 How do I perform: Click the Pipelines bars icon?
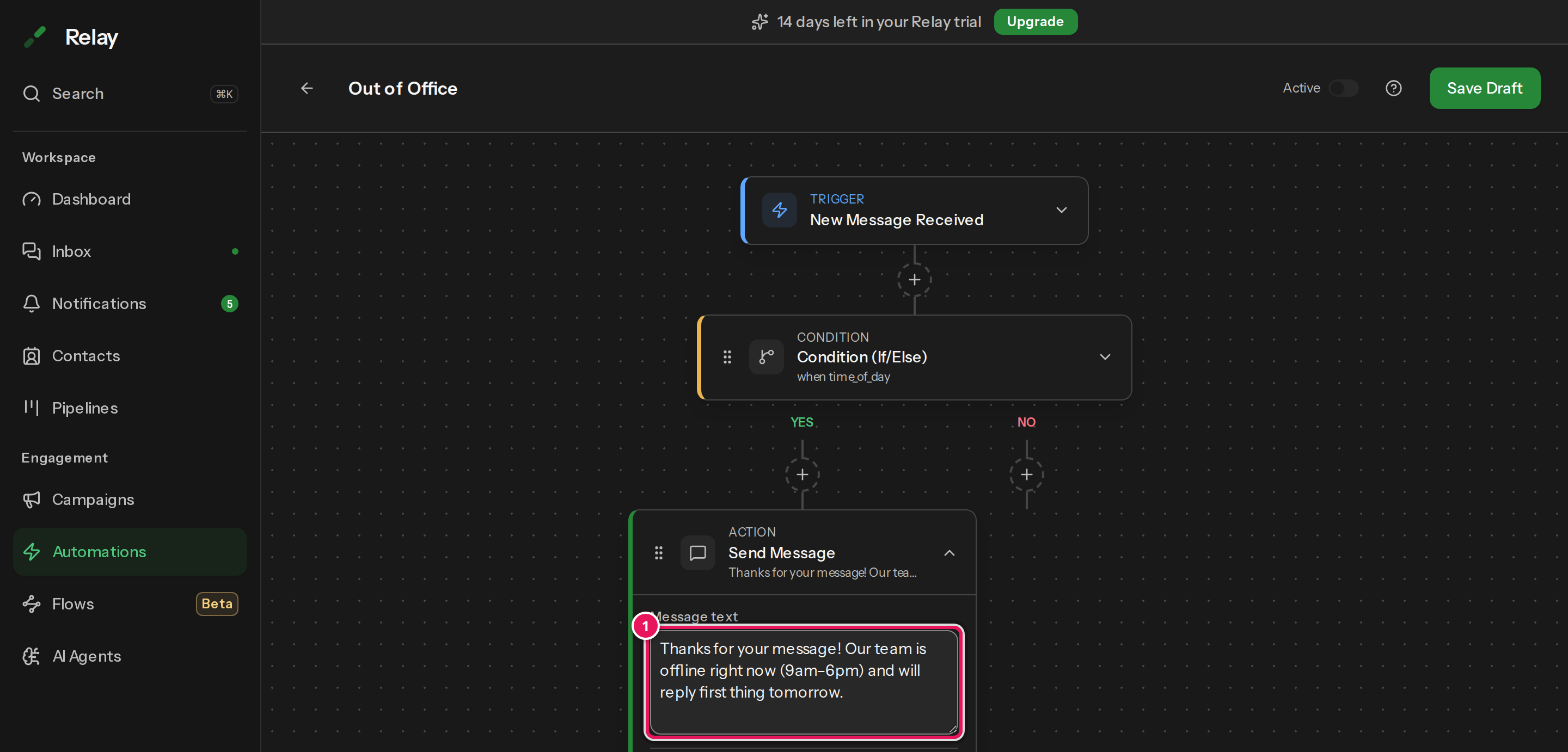(31, 408)
